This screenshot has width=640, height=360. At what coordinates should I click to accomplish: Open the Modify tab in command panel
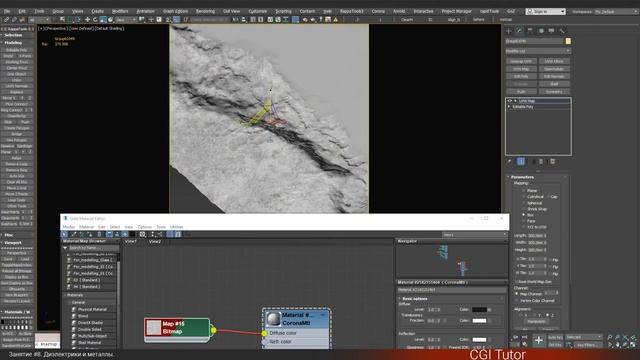point(519,31)
